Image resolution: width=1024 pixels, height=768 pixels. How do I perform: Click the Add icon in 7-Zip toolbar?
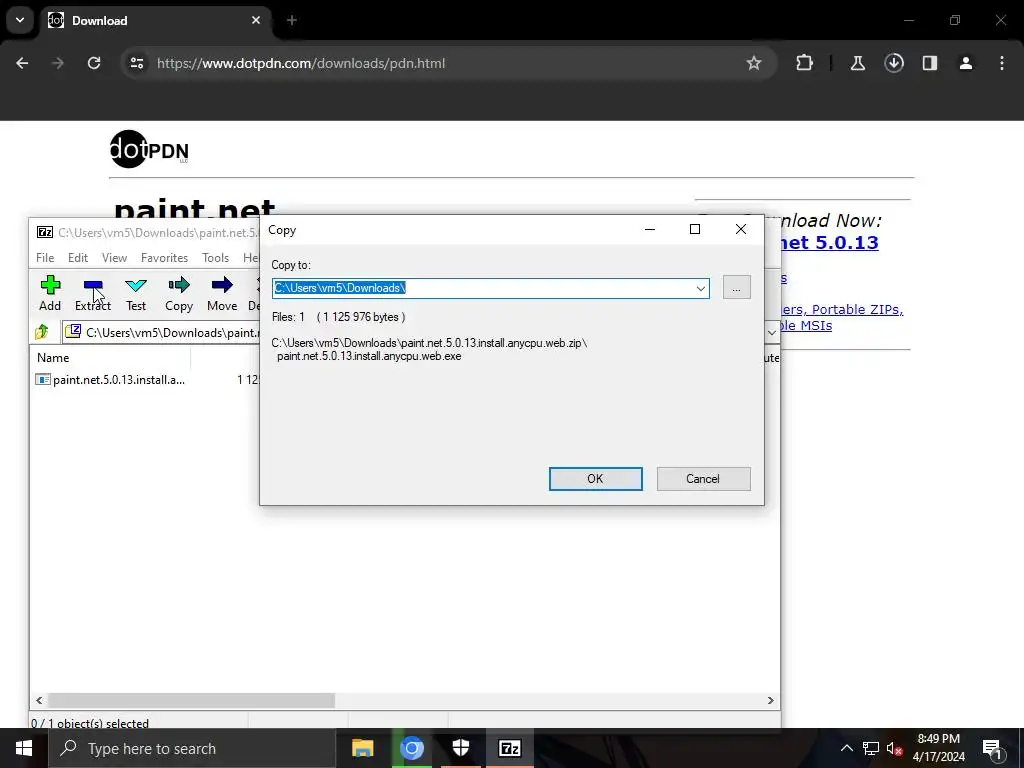tap(50, 293)
